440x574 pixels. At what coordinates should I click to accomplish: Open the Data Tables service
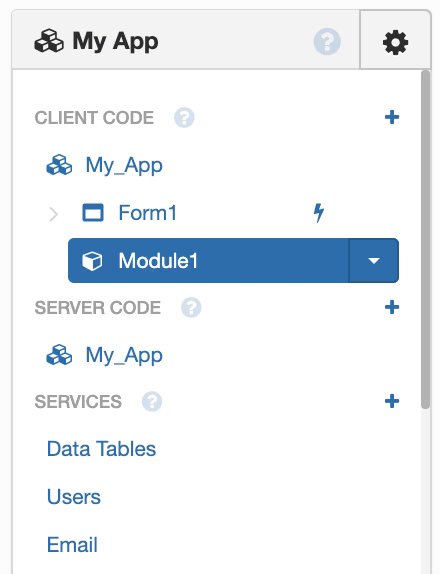[101, 449]
